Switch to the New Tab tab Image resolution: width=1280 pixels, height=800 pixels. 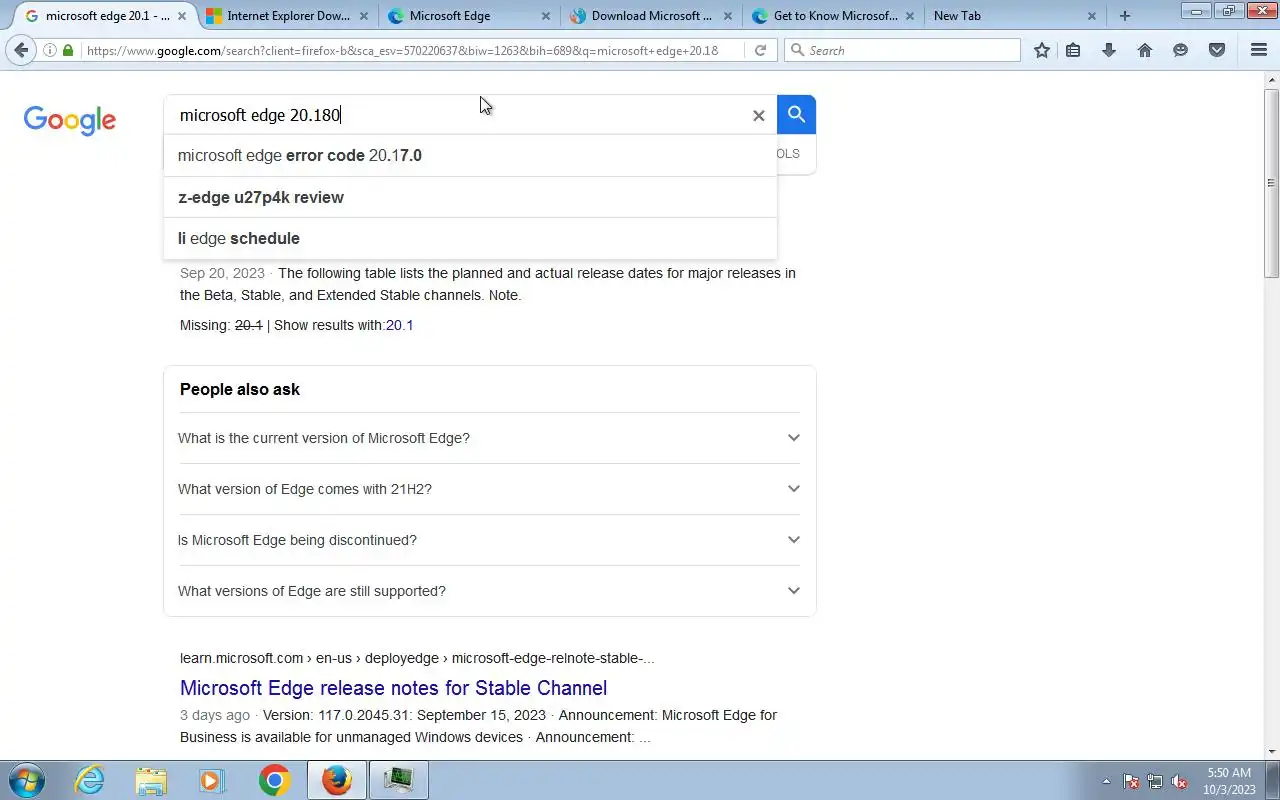1015,16
